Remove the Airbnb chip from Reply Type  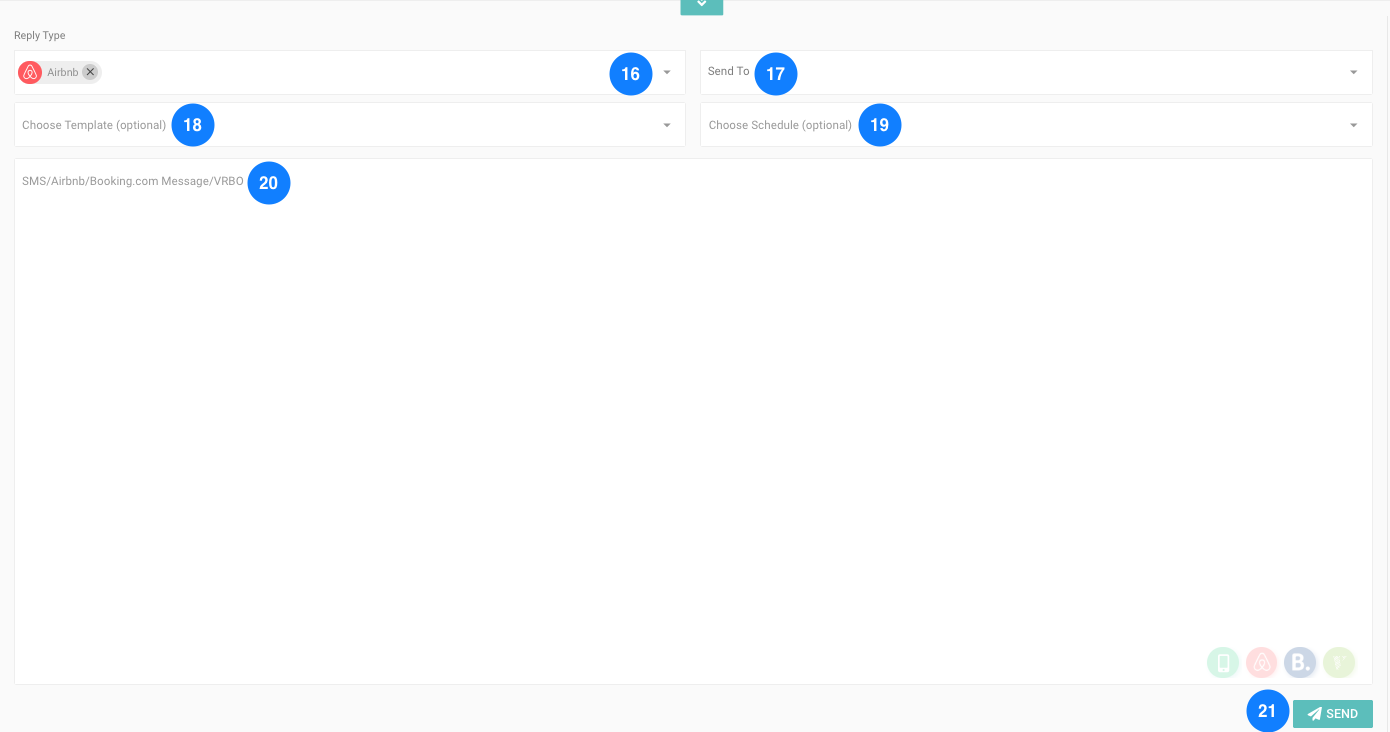(x=90, y=72)
